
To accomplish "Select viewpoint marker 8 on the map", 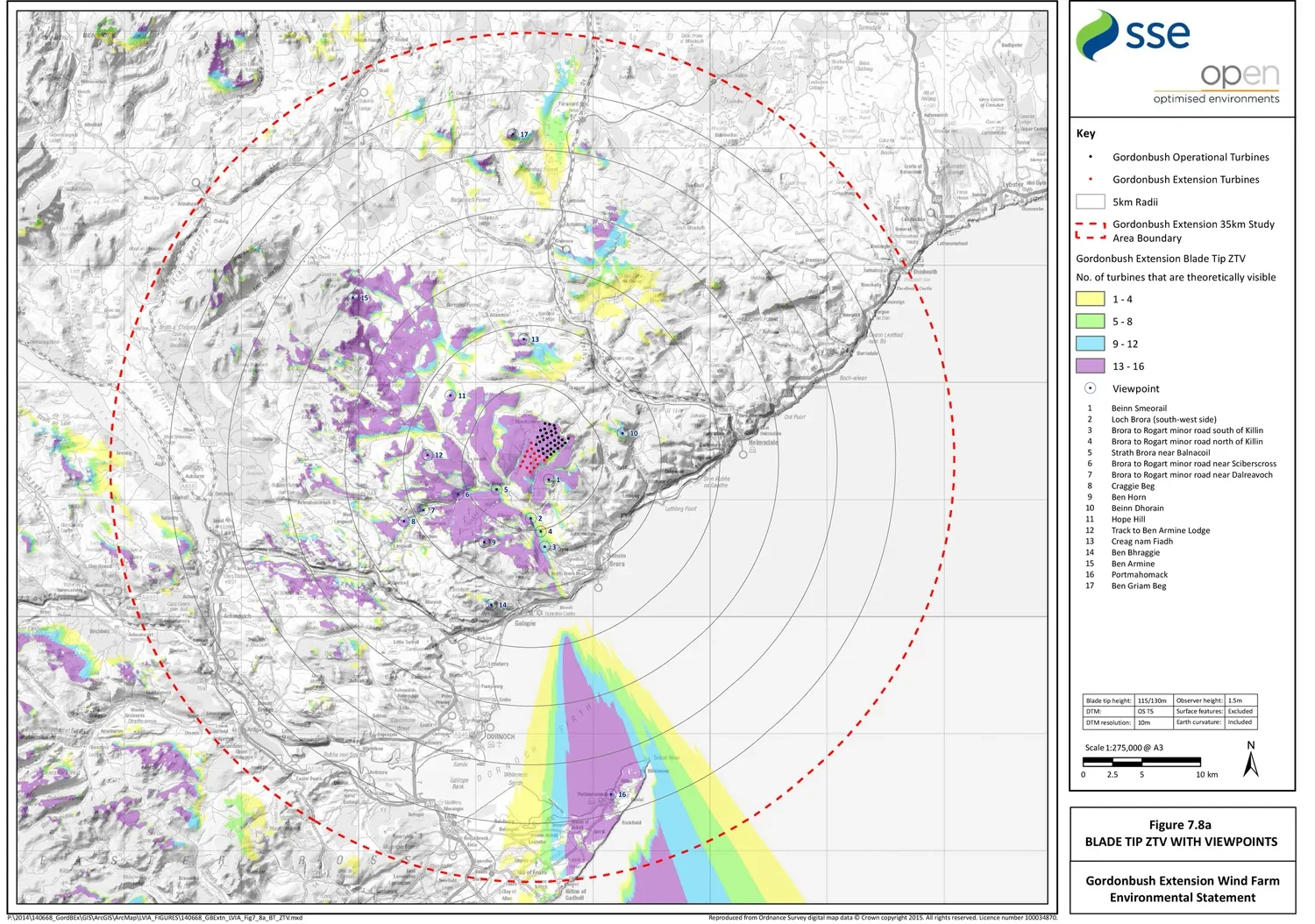I will [x=403, y=522].
